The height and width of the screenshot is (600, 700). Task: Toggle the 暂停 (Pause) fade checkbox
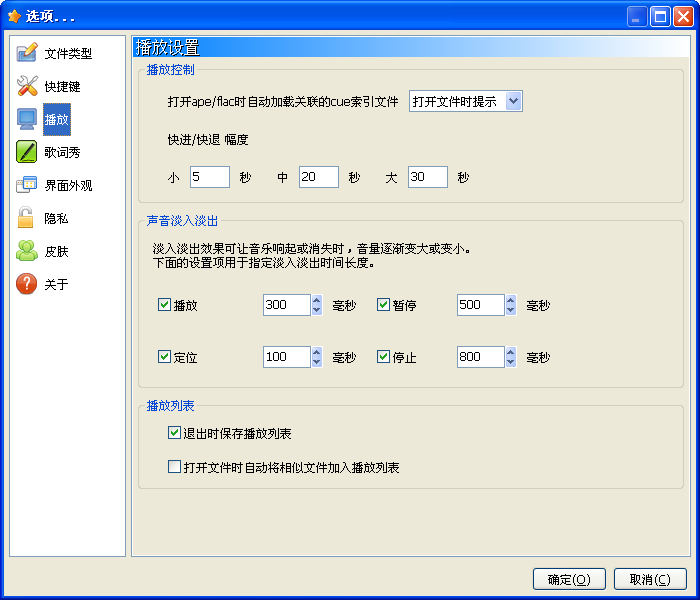(x=383, y=305)
